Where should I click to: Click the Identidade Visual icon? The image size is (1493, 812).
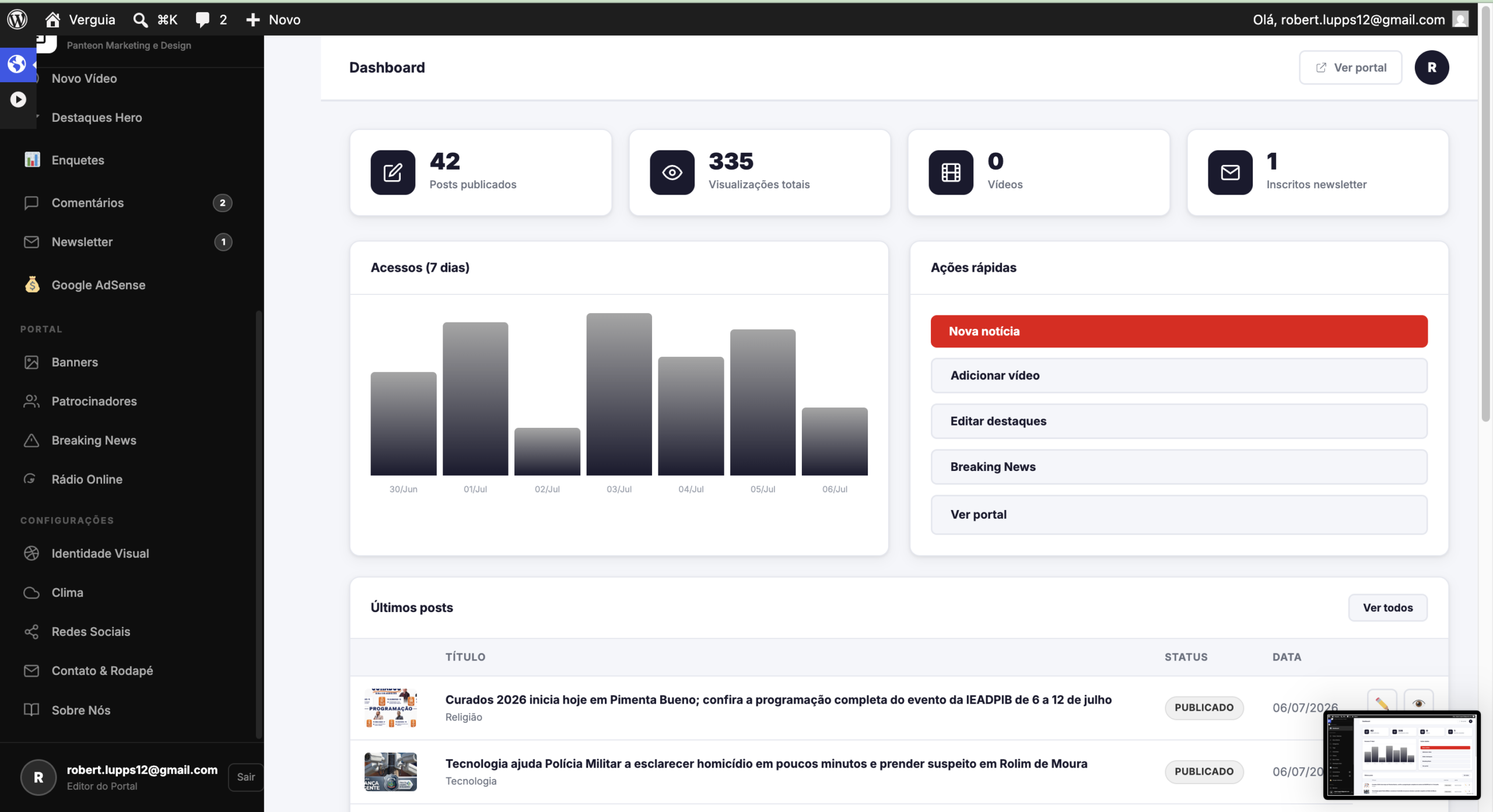31,553
